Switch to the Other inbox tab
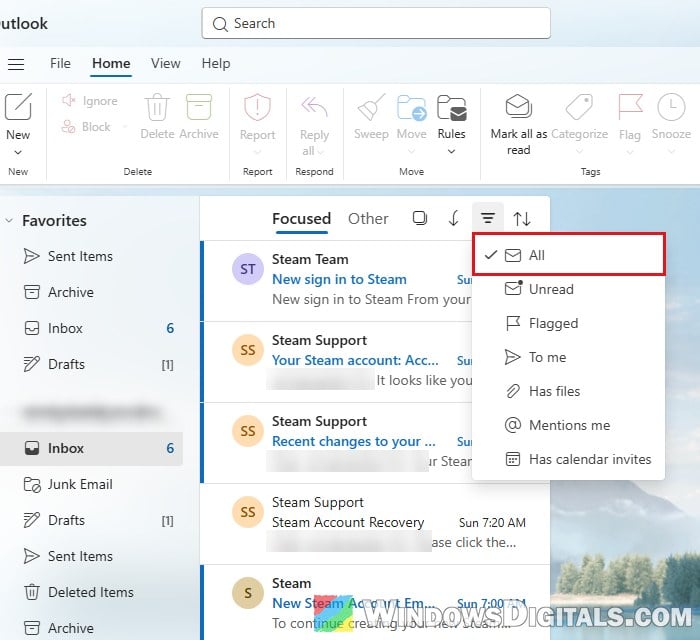 tap(368, 219)
